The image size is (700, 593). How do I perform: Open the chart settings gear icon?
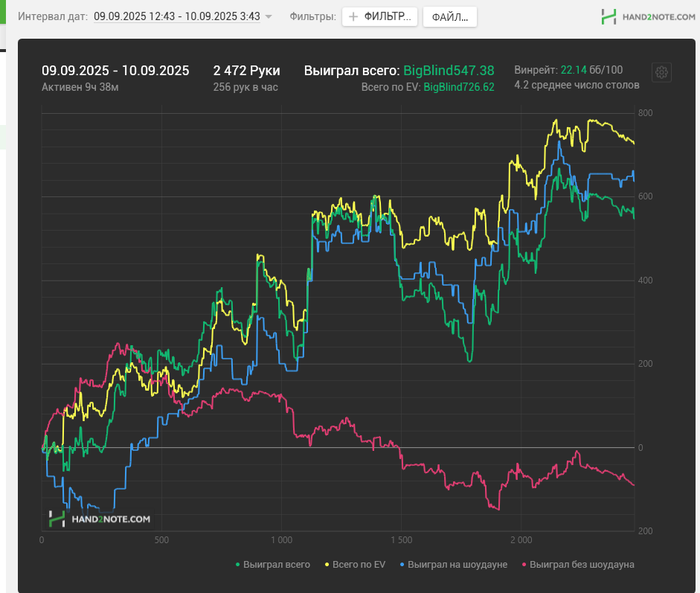(662, 72)
